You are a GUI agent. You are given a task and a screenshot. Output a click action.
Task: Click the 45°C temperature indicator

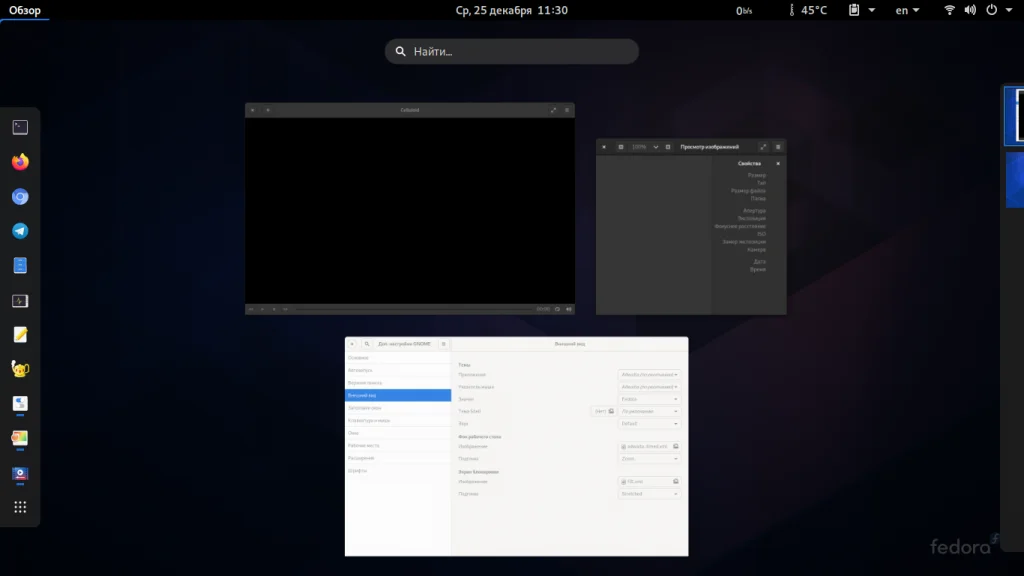[x=808, y=10]
